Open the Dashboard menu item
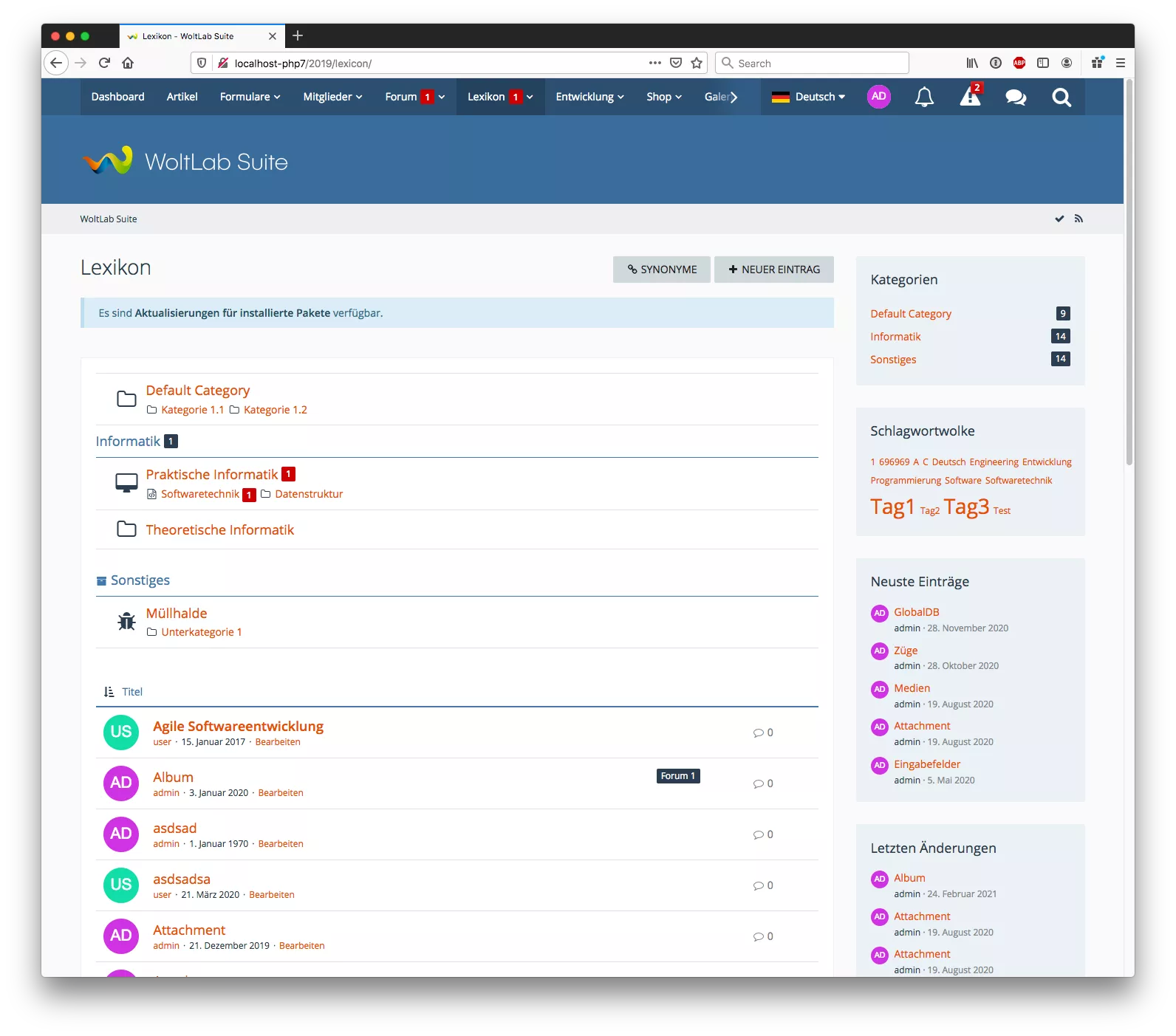This screenshot has height=1036, width=1176. pyautogui.click(x=117, y=97)
